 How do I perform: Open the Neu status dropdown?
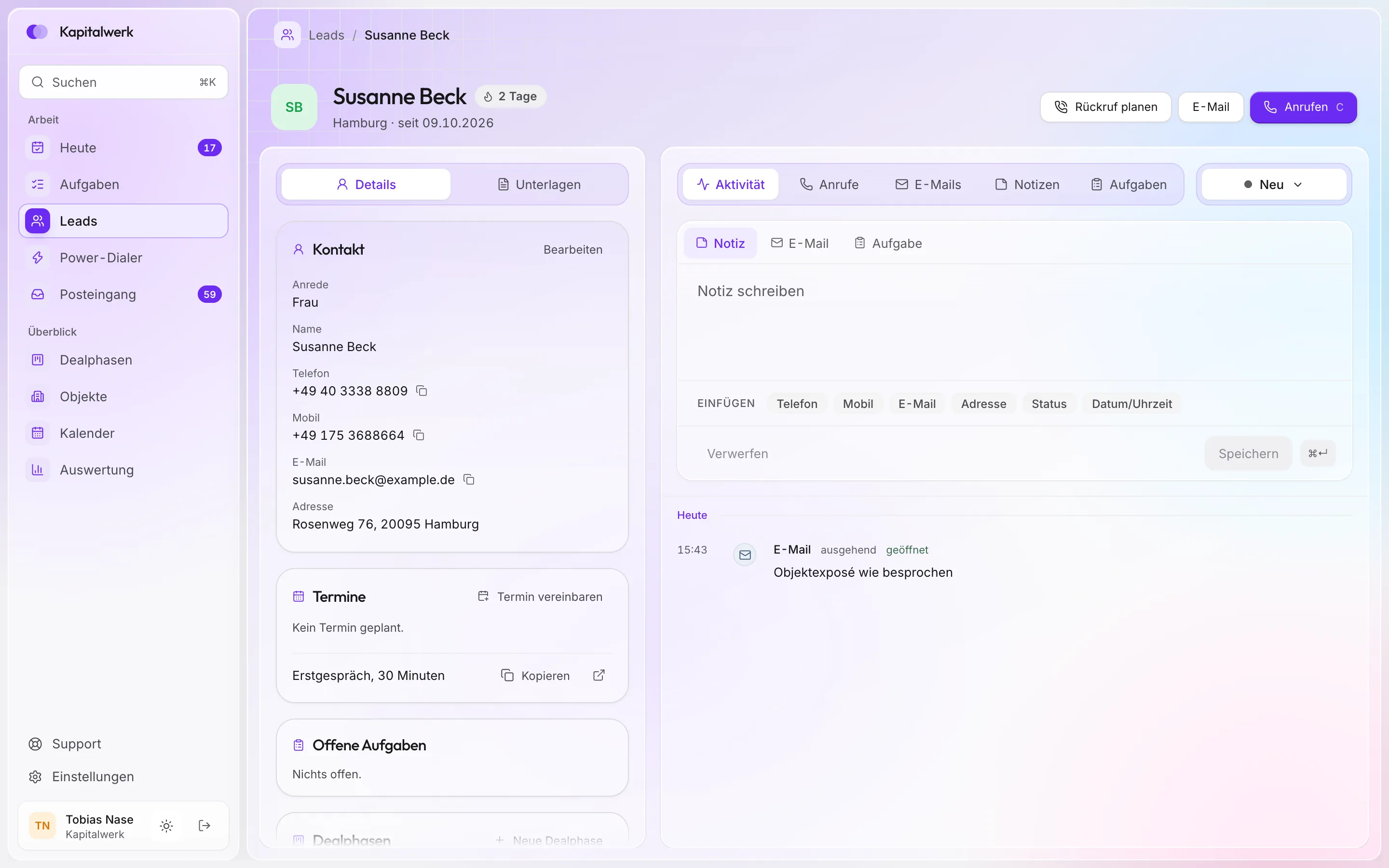1274,184
